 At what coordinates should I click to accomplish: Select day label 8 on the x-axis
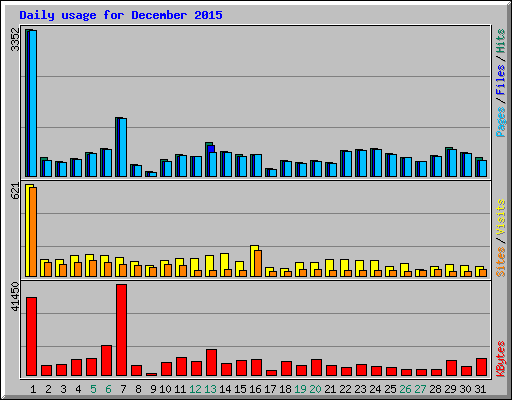click(138, 389)
